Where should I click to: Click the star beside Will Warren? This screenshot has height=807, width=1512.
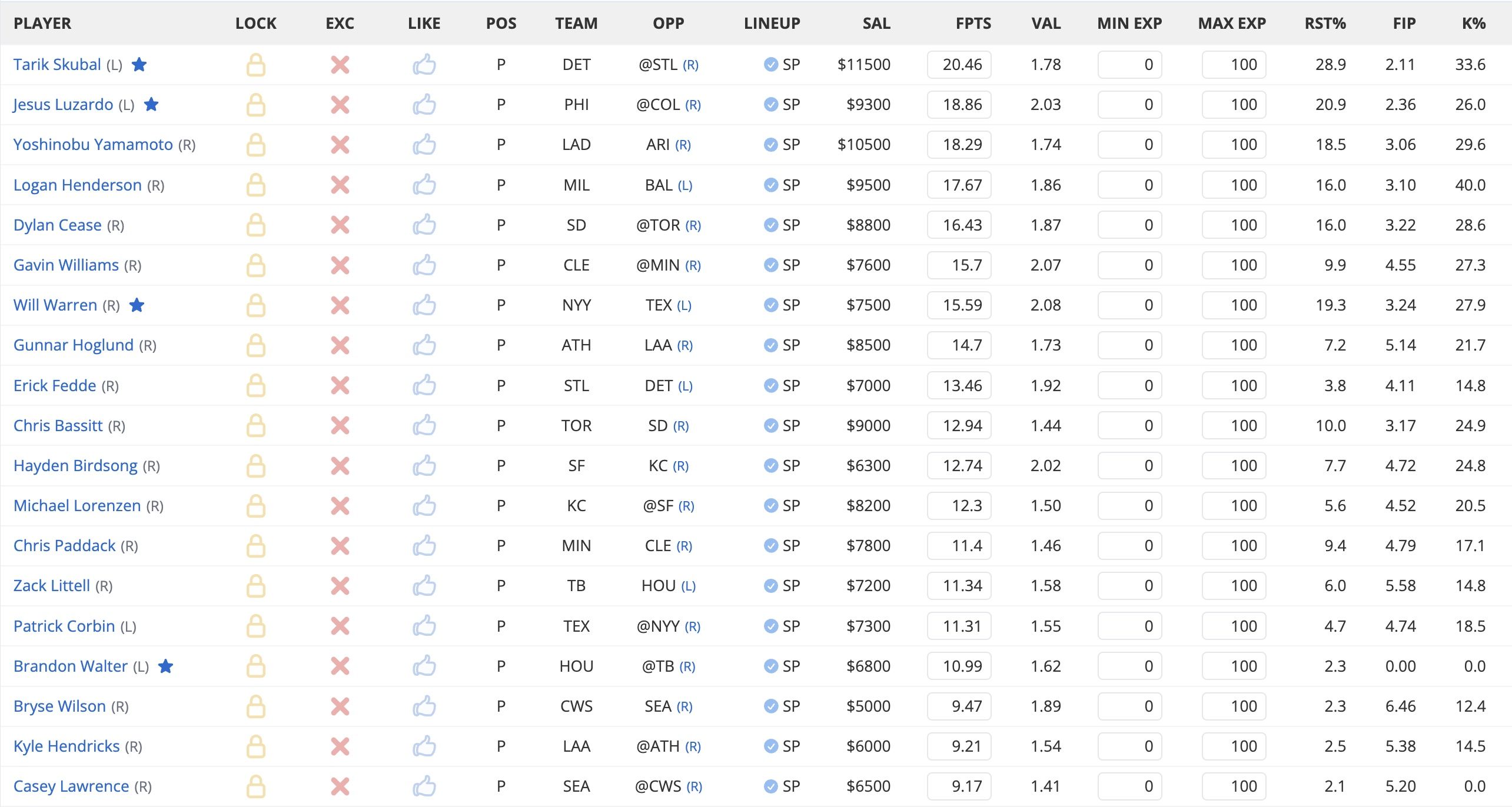coord(137,305)
